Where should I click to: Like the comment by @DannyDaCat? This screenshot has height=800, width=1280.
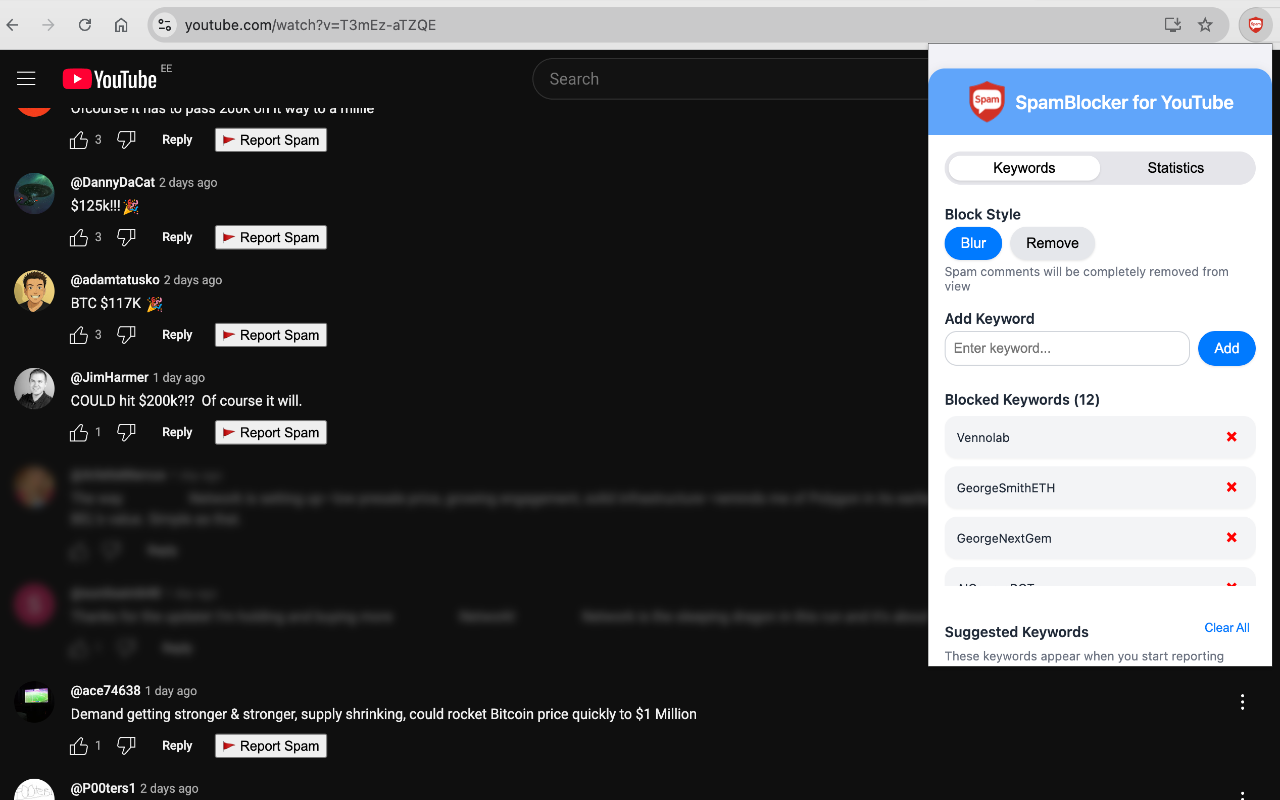(x=79, y=238)
